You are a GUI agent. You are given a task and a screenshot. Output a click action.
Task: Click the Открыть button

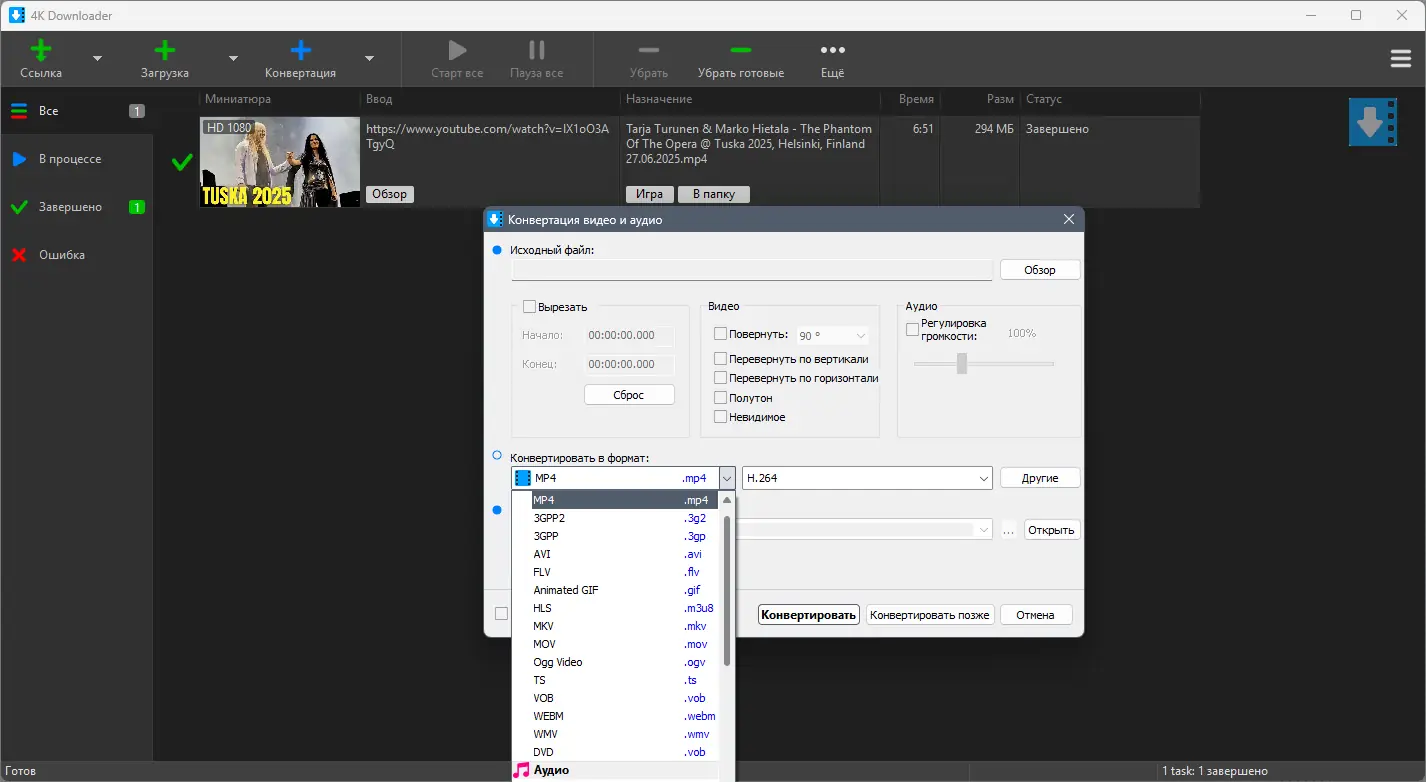(x=1051, y=530)
